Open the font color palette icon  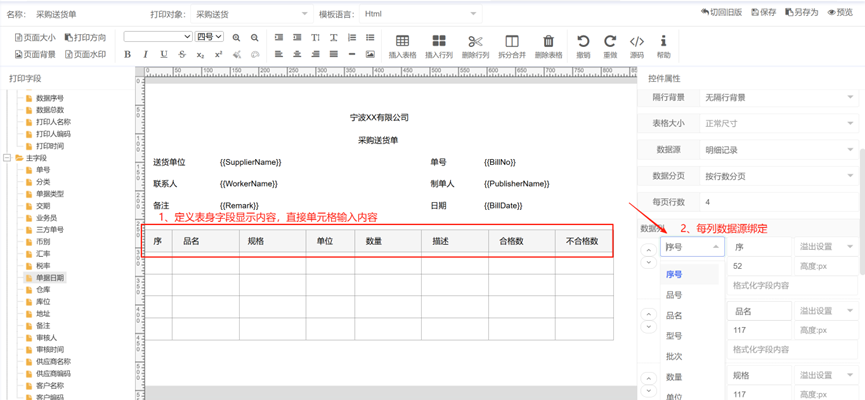(255, 54)
